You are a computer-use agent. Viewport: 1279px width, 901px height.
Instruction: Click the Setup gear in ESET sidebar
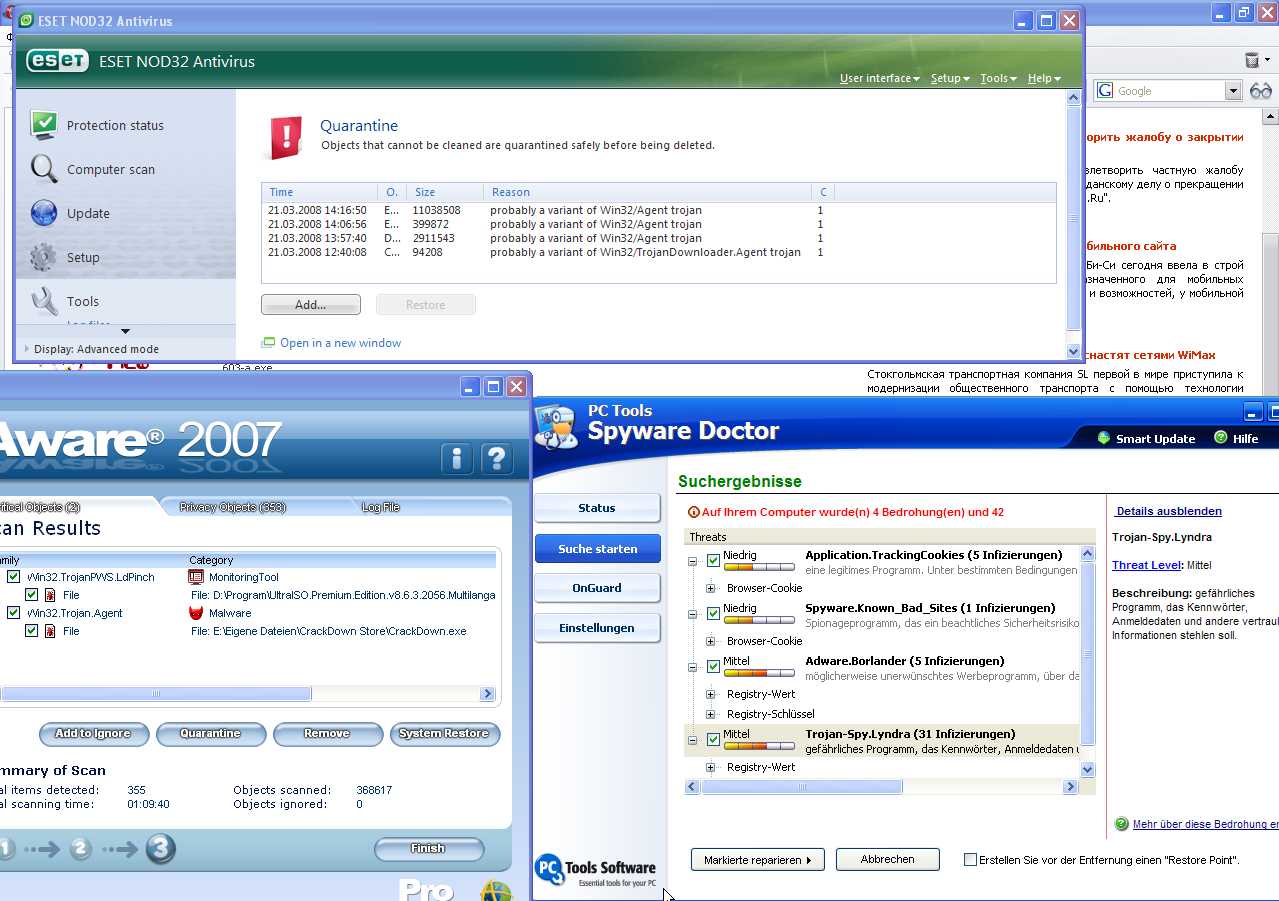43,257
